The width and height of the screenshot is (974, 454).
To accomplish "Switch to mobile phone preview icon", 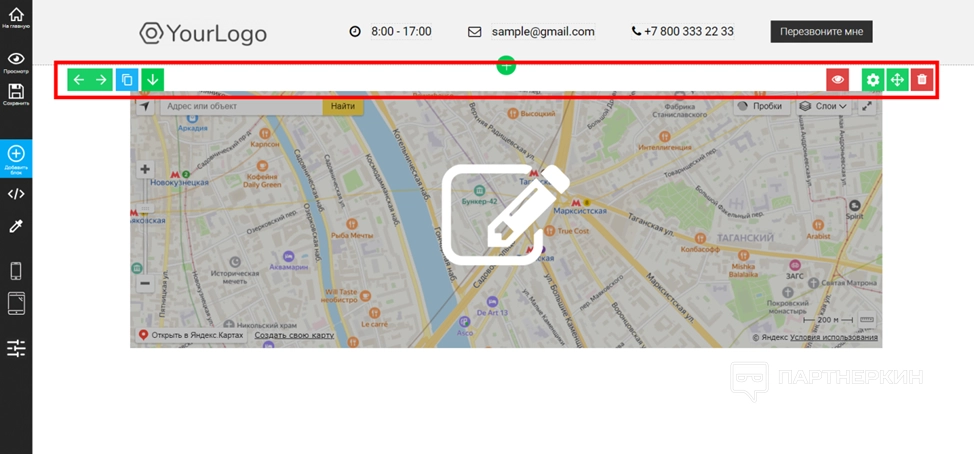I will point(16,271).
